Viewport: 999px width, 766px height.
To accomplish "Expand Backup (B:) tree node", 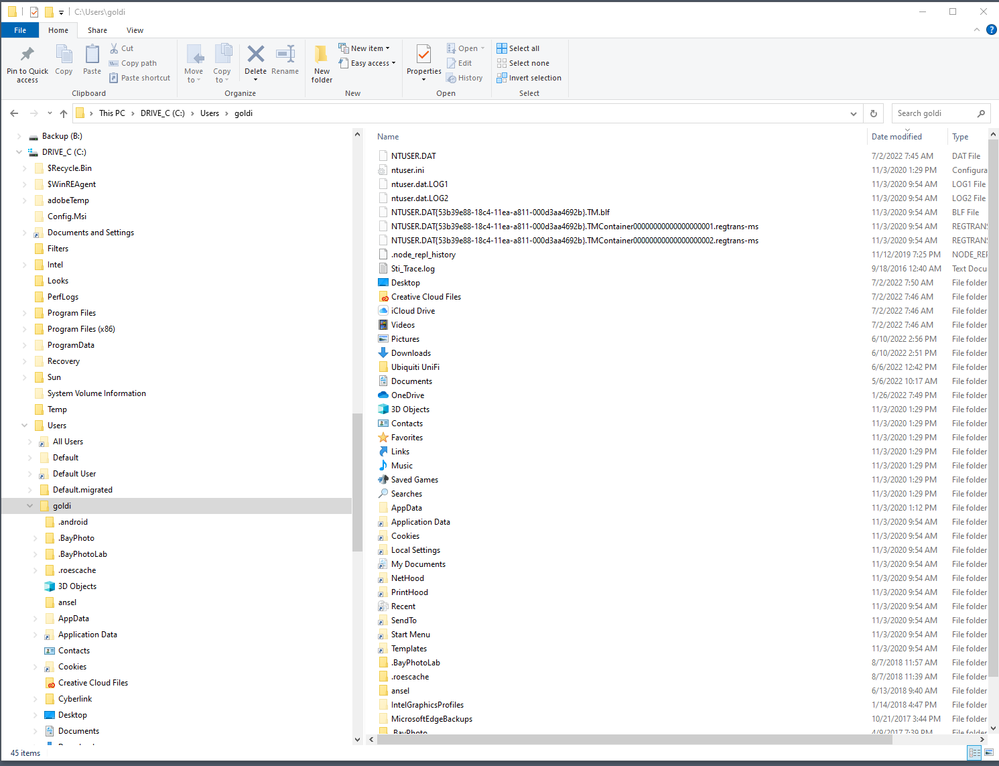I will [19, 136].
